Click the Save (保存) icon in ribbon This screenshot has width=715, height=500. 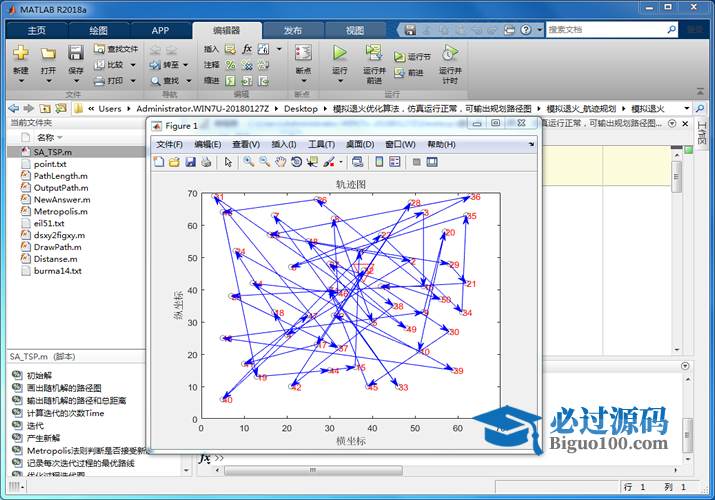[x=76, y=54]
